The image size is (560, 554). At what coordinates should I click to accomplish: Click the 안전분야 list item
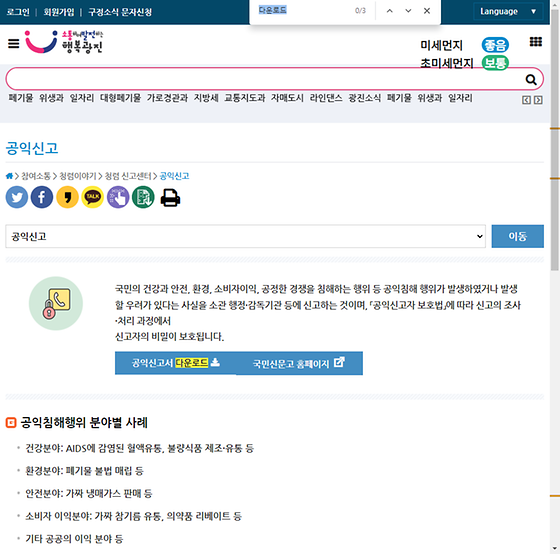click(x=89, y=493)
